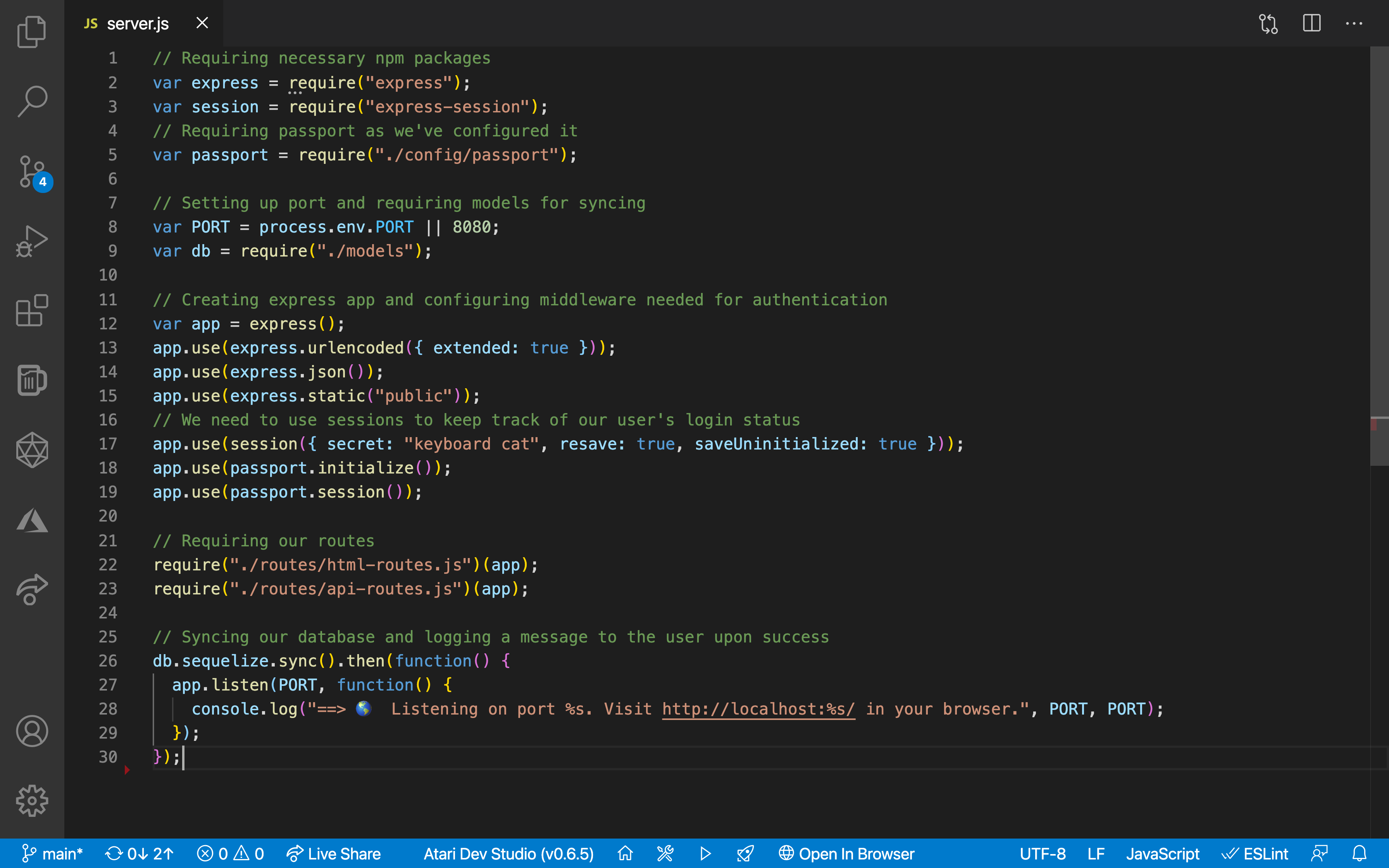Open the Settings gear icon
This screenshot has height=868, width=1389.
point(32,800)
